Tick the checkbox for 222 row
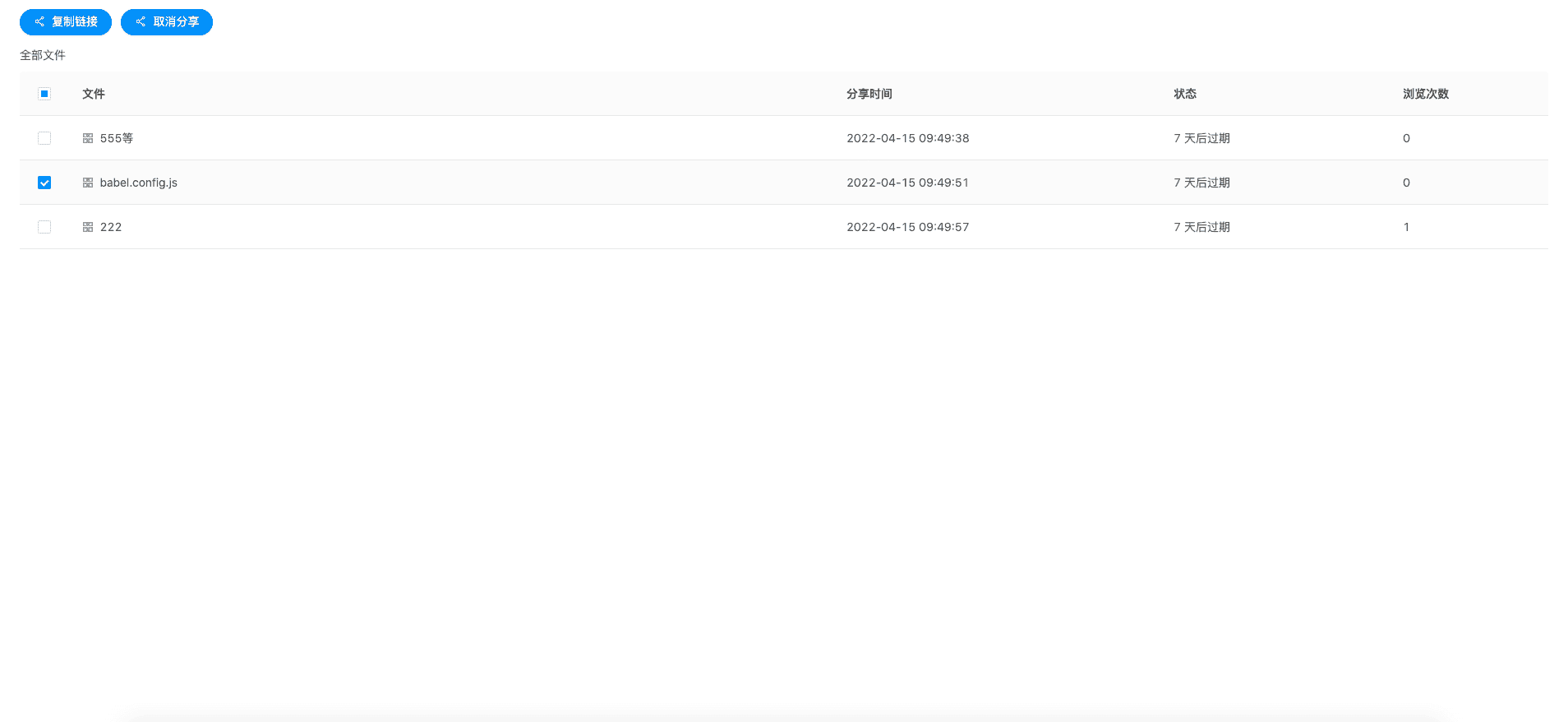Viewport: 1568px width, 722px height. pyautogui.click(x=44, y=227)
